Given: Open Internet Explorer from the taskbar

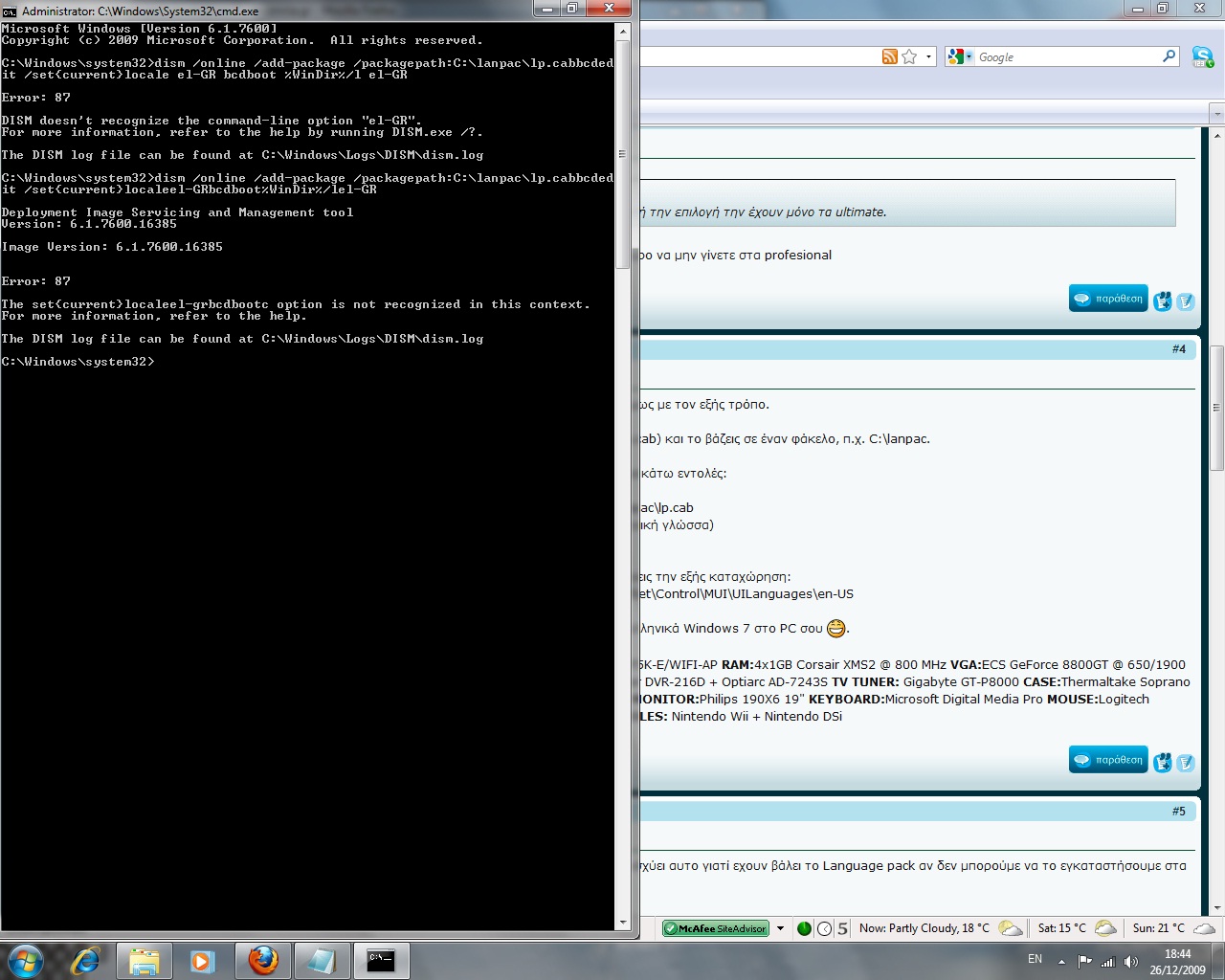Looking at the screenshot, I should coord(86,960).
